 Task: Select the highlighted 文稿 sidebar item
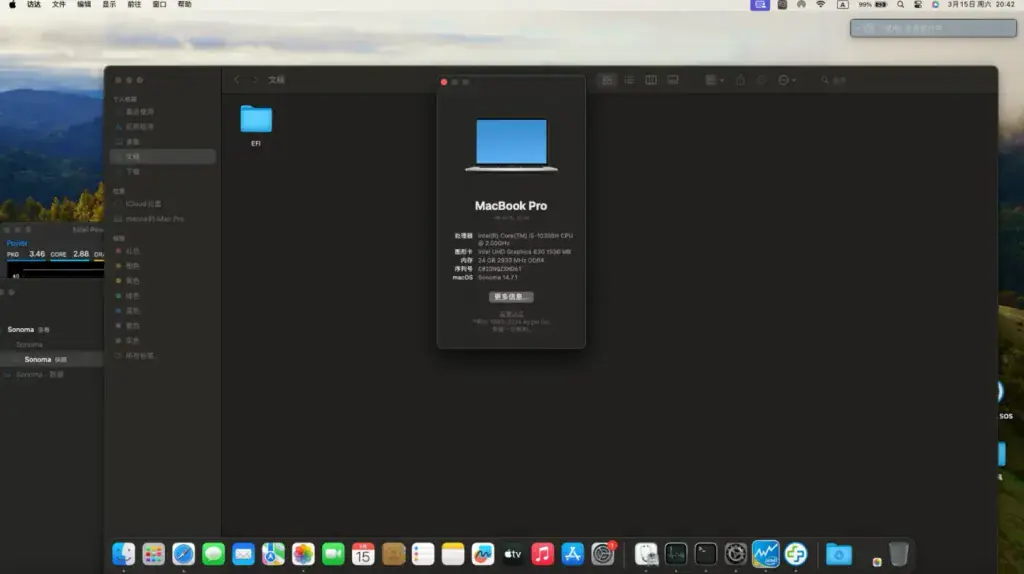coord(163,157)
